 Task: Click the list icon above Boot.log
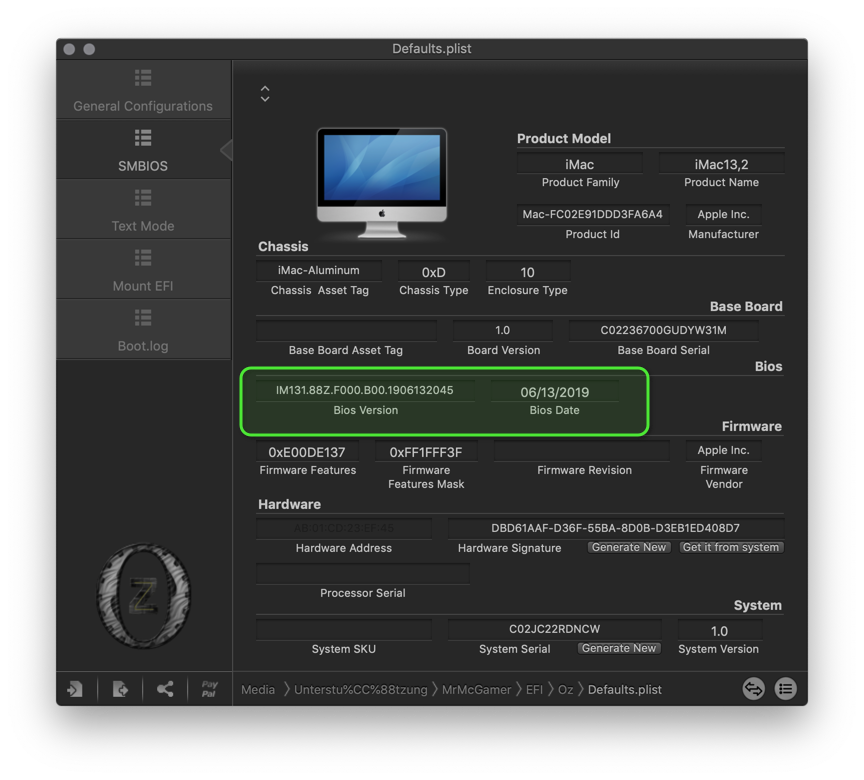tap(143, 318)
